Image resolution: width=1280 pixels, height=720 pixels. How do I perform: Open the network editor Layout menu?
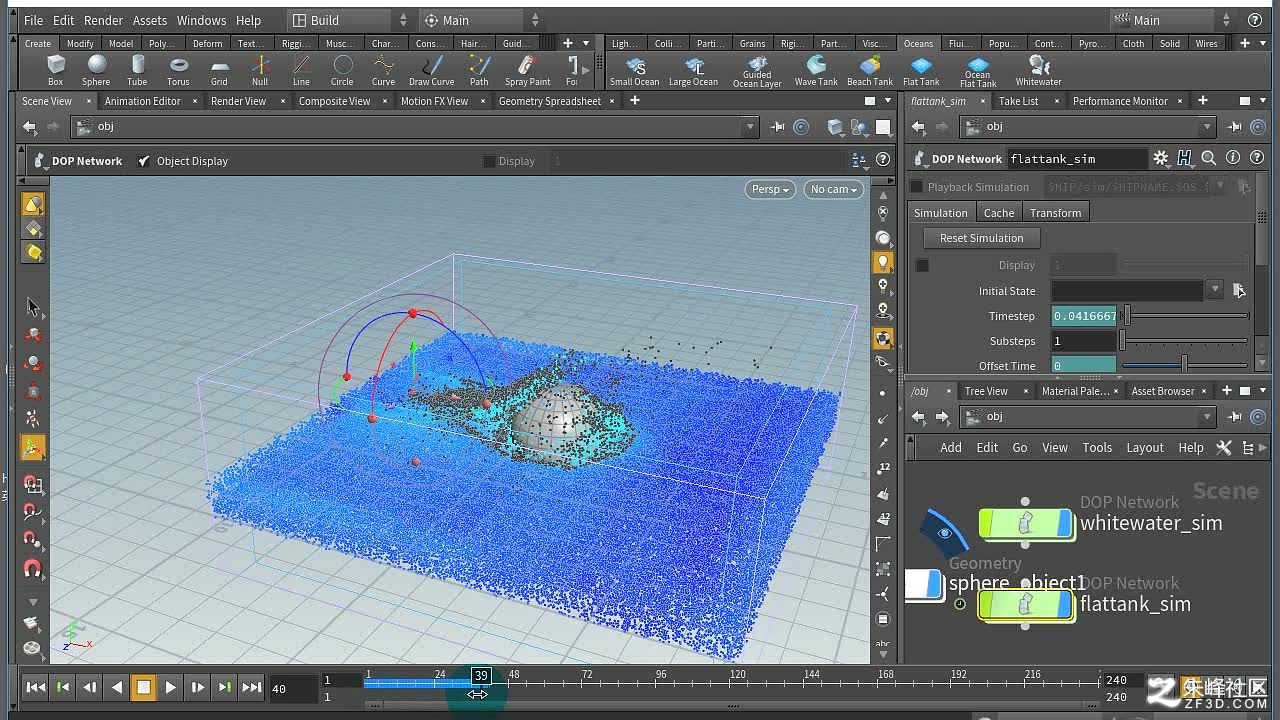(x=1145, y=448)
